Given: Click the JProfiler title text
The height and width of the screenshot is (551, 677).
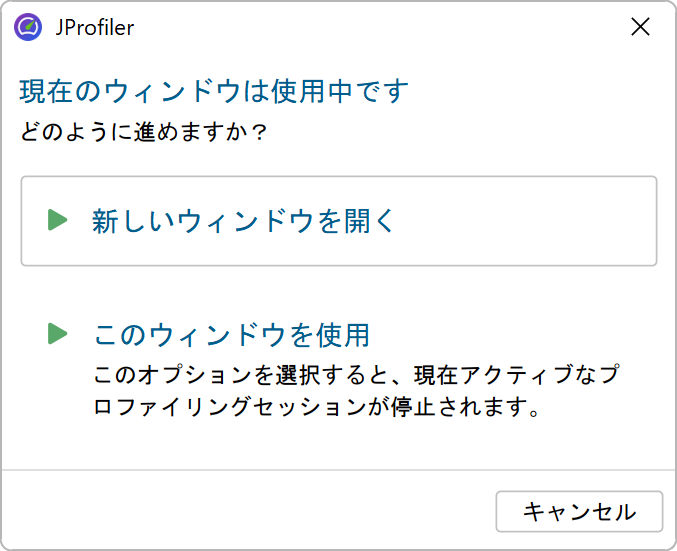Looking at the screenshot, I should point(95,28).
